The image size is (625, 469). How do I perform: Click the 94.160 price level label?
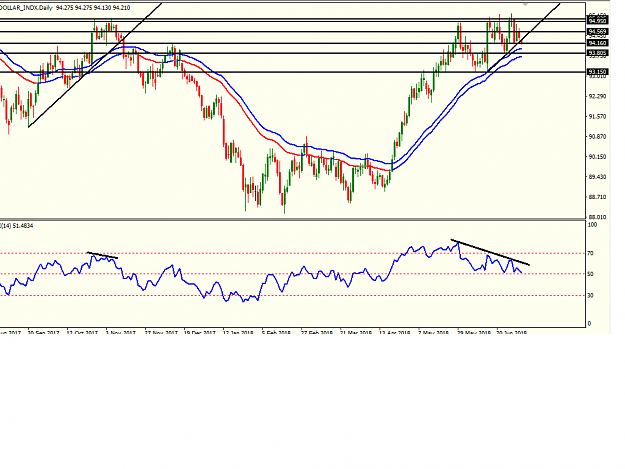tap(597, 43)
